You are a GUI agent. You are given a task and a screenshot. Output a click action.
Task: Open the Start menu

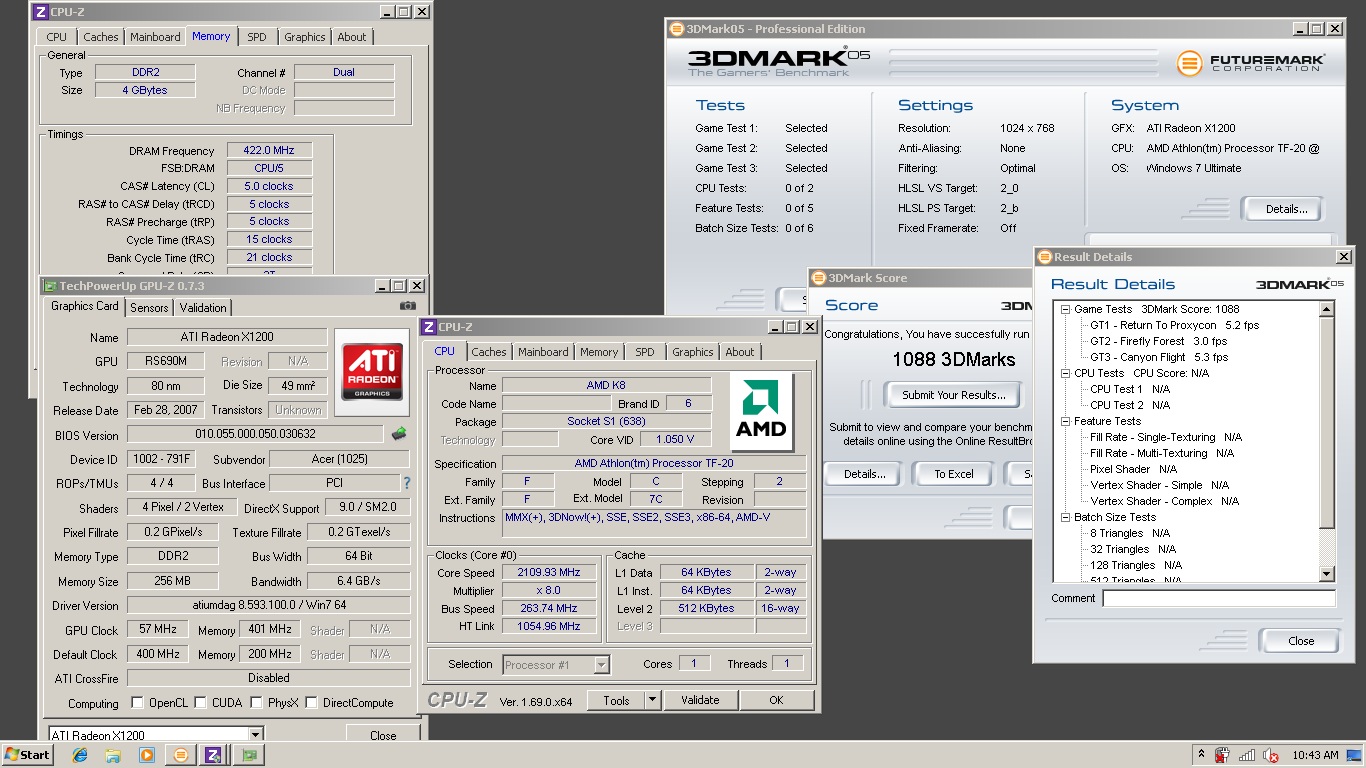pyautogui.click(x=27, y=755)
